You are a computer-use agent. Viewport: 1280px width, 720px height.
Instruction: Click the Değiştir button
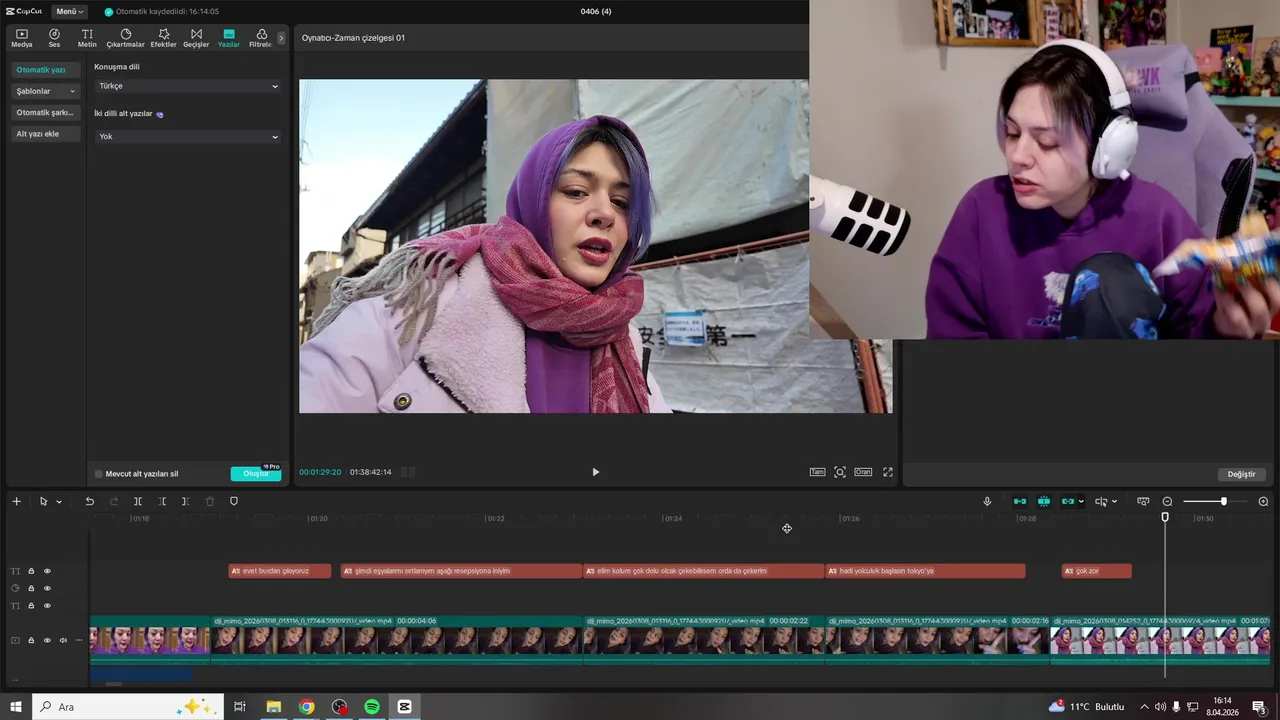click(1242, 474)
